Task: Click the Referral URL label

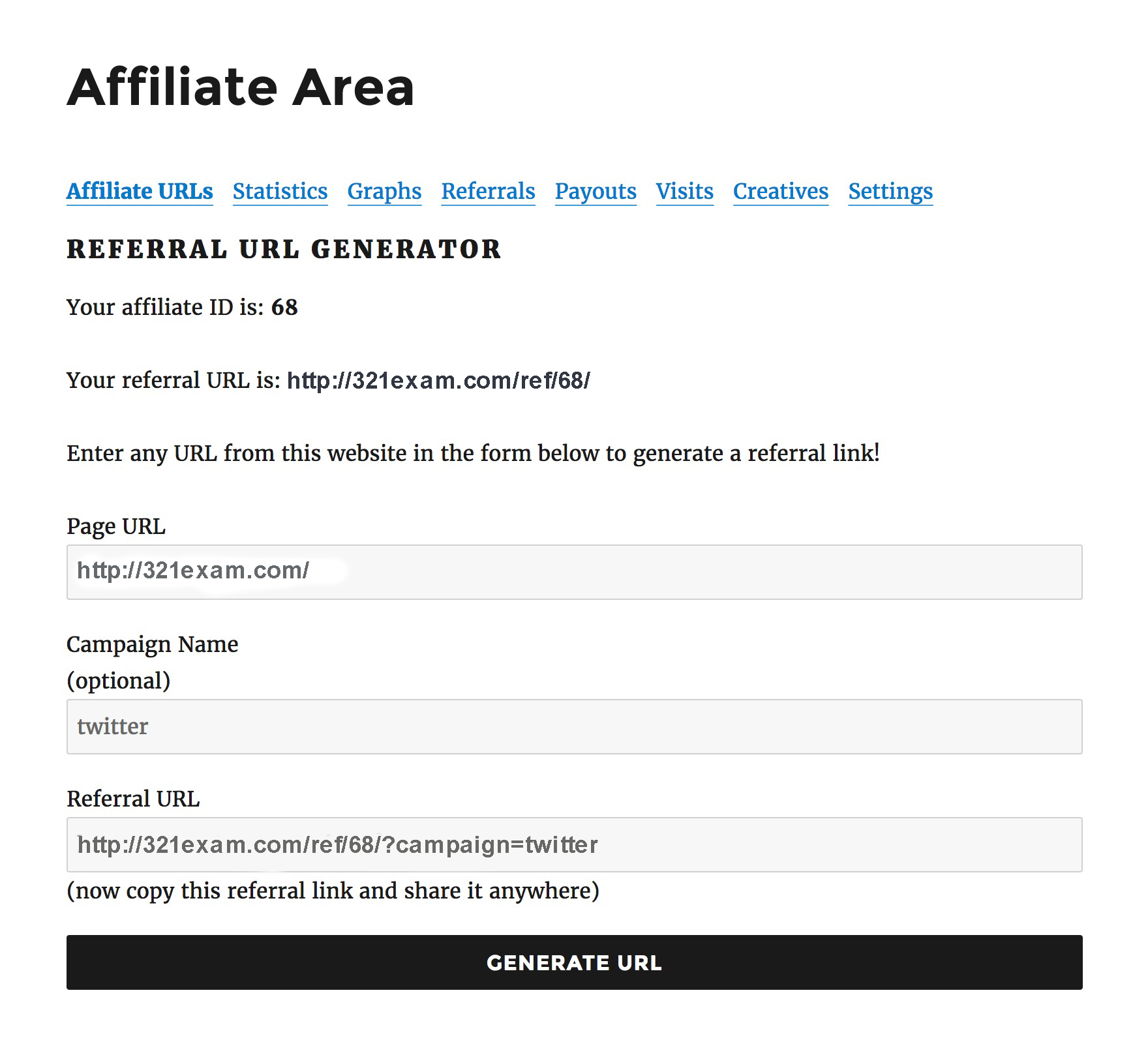Action: [133, 799]
